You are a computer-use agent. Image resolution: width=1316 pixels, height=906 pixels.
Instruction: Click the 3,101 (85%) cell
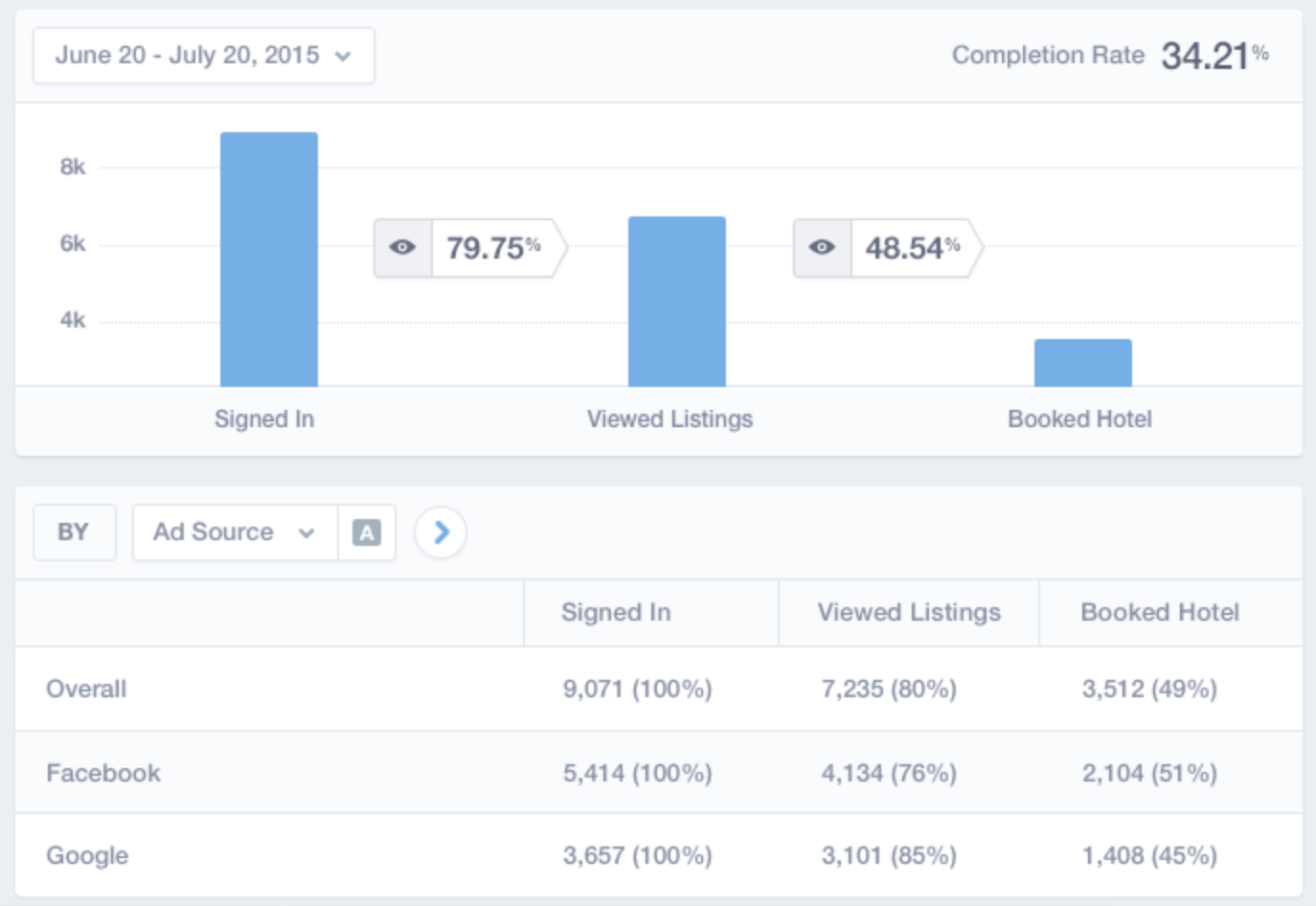(889, 855)
